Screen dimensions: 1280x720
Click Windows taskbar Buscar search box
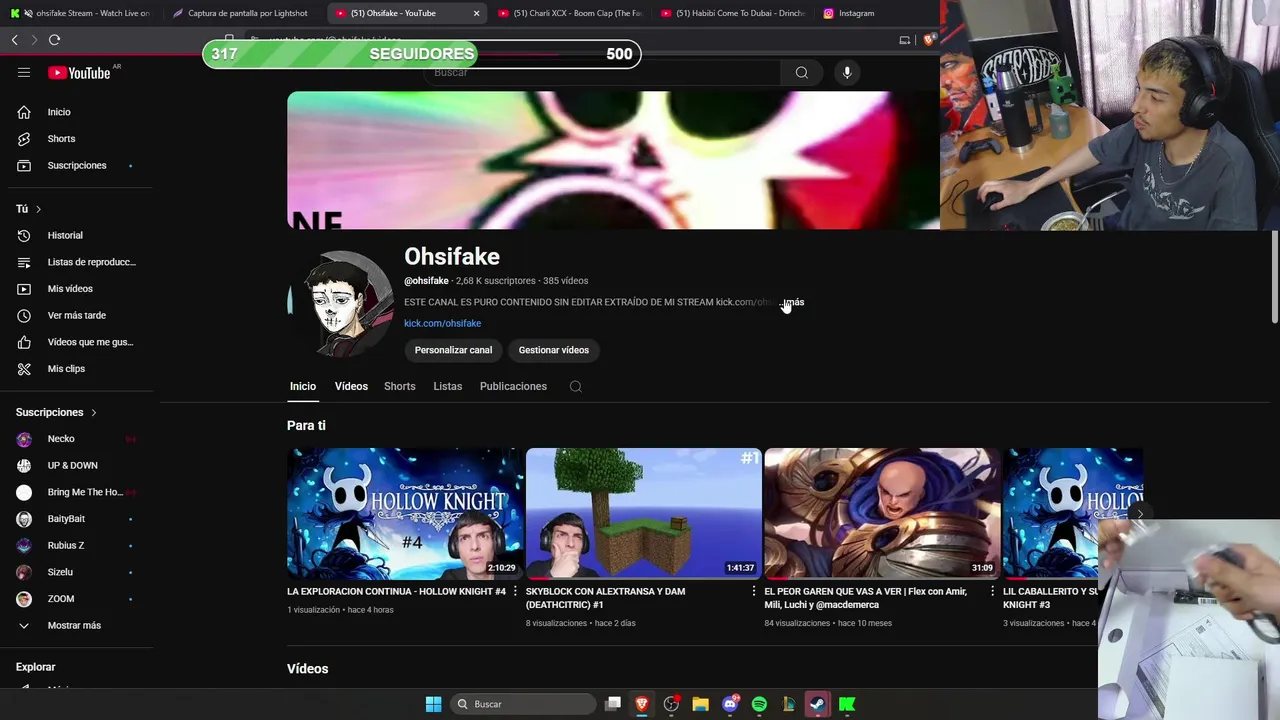click(524, 704)
